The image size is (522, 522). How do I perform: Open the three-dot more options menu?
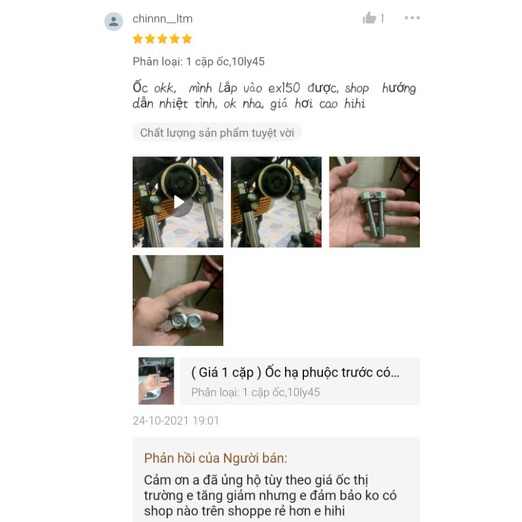[x=412, y=18]
